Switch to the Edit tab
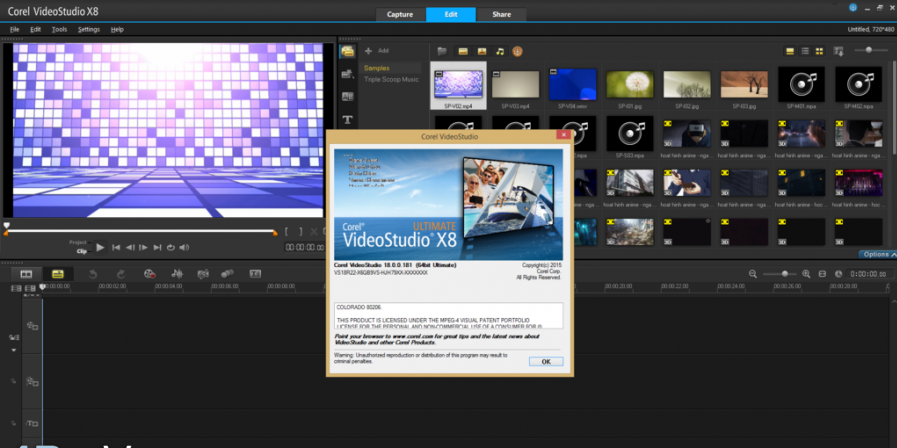This screenshot has height=448, width=897. pyautogui.click(x=450, y=14)
